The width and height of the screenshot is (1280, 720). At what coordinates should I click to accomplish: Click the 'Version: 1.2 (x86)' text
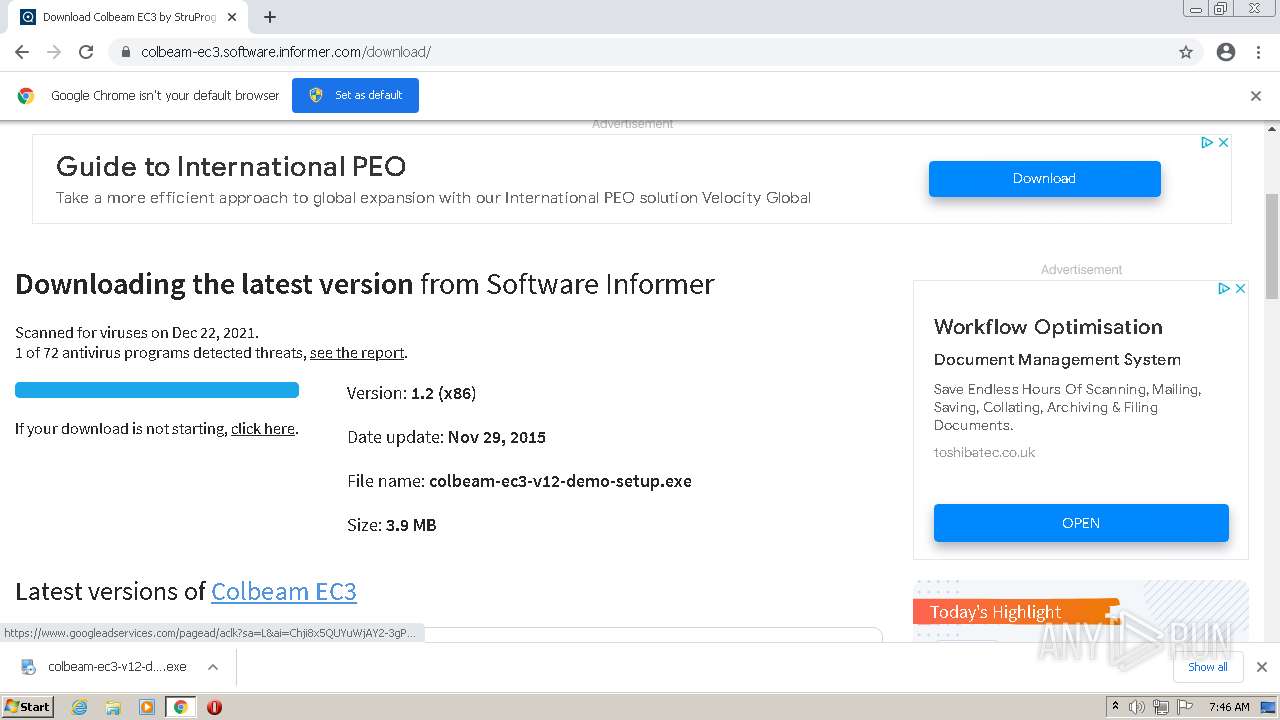click(x=411, y=393)
